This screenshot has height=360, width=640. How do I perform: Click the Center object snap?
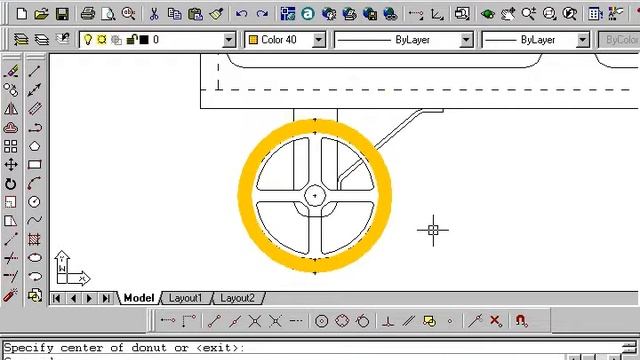point(322,321)
